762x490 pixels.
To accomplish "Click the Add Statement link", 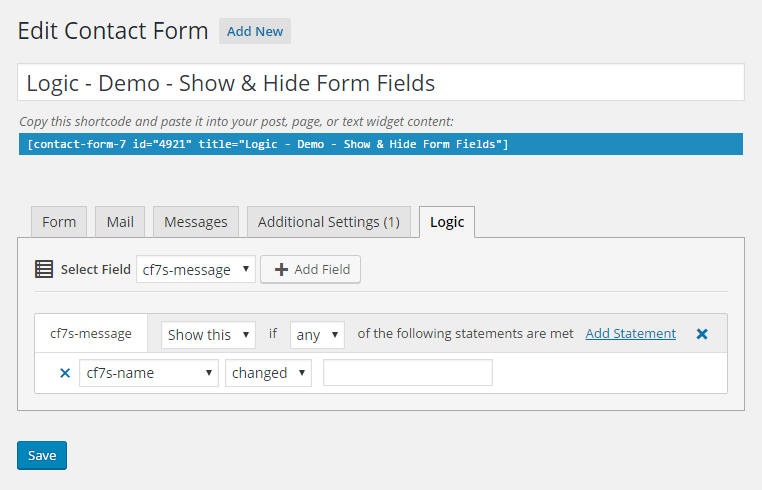I will [x=630, y=334].
